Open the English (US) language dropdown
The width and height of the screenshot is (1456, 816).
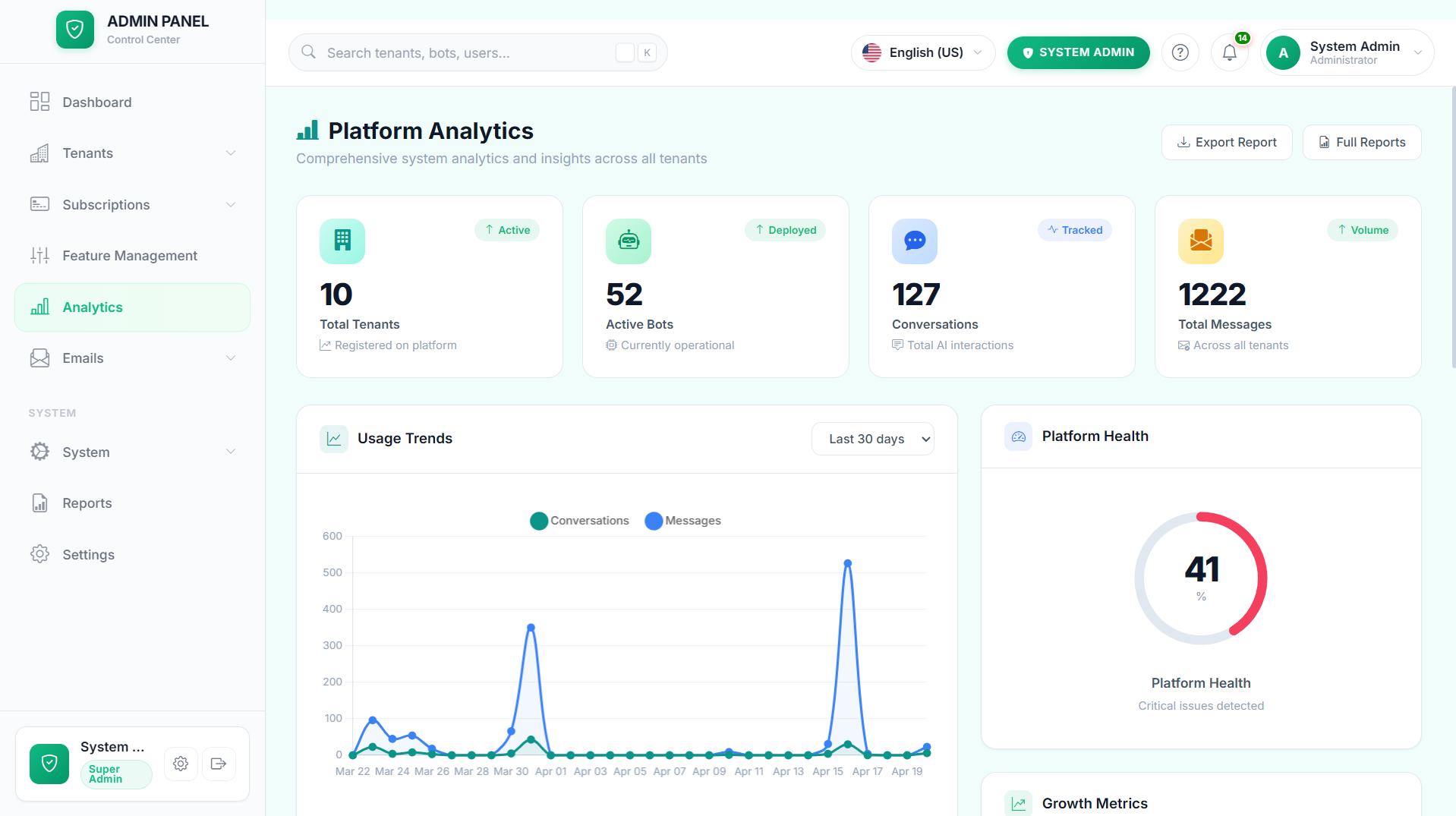[922, 52]
